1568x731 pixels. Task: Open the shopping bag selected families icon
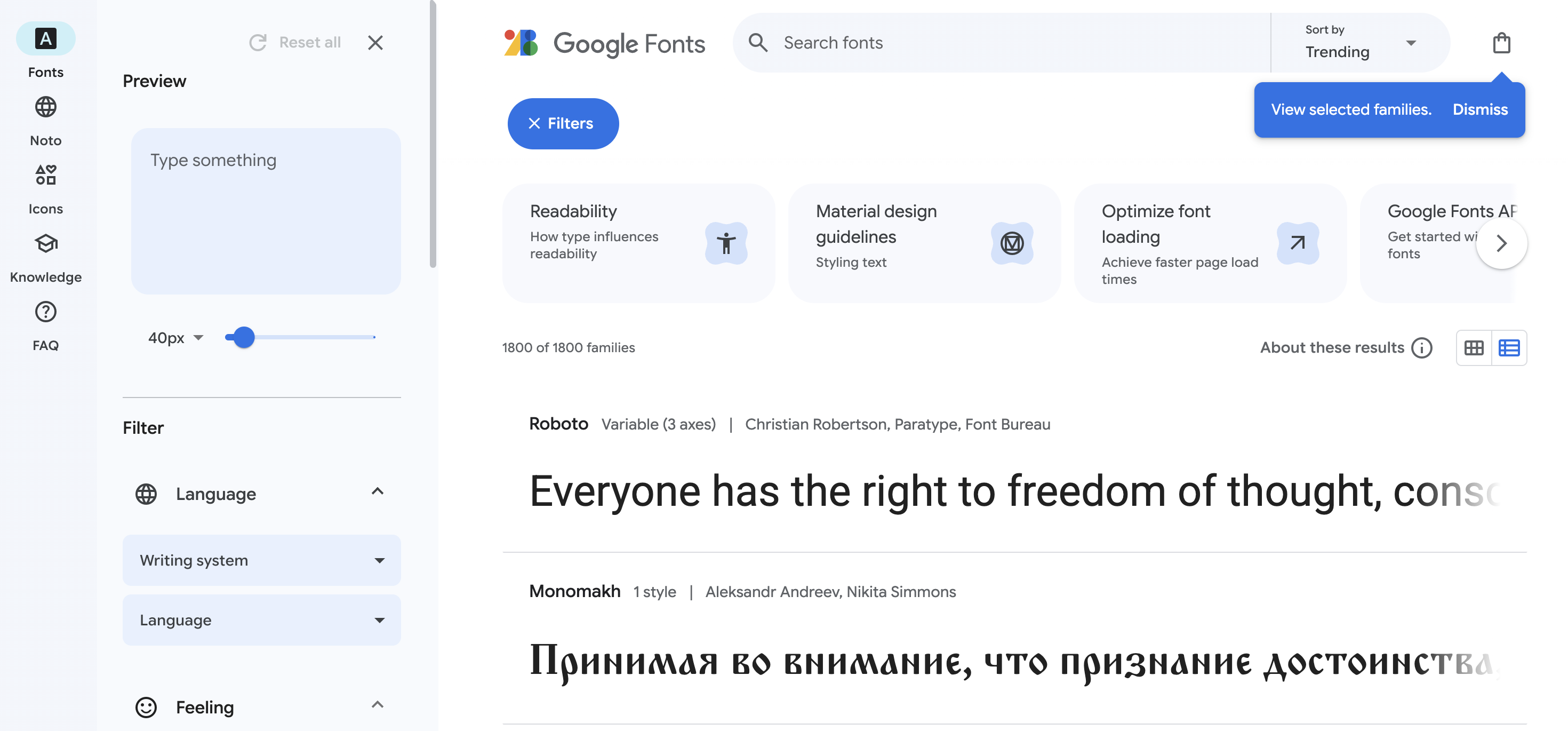pyautogui.click(x=1501, y=43)
